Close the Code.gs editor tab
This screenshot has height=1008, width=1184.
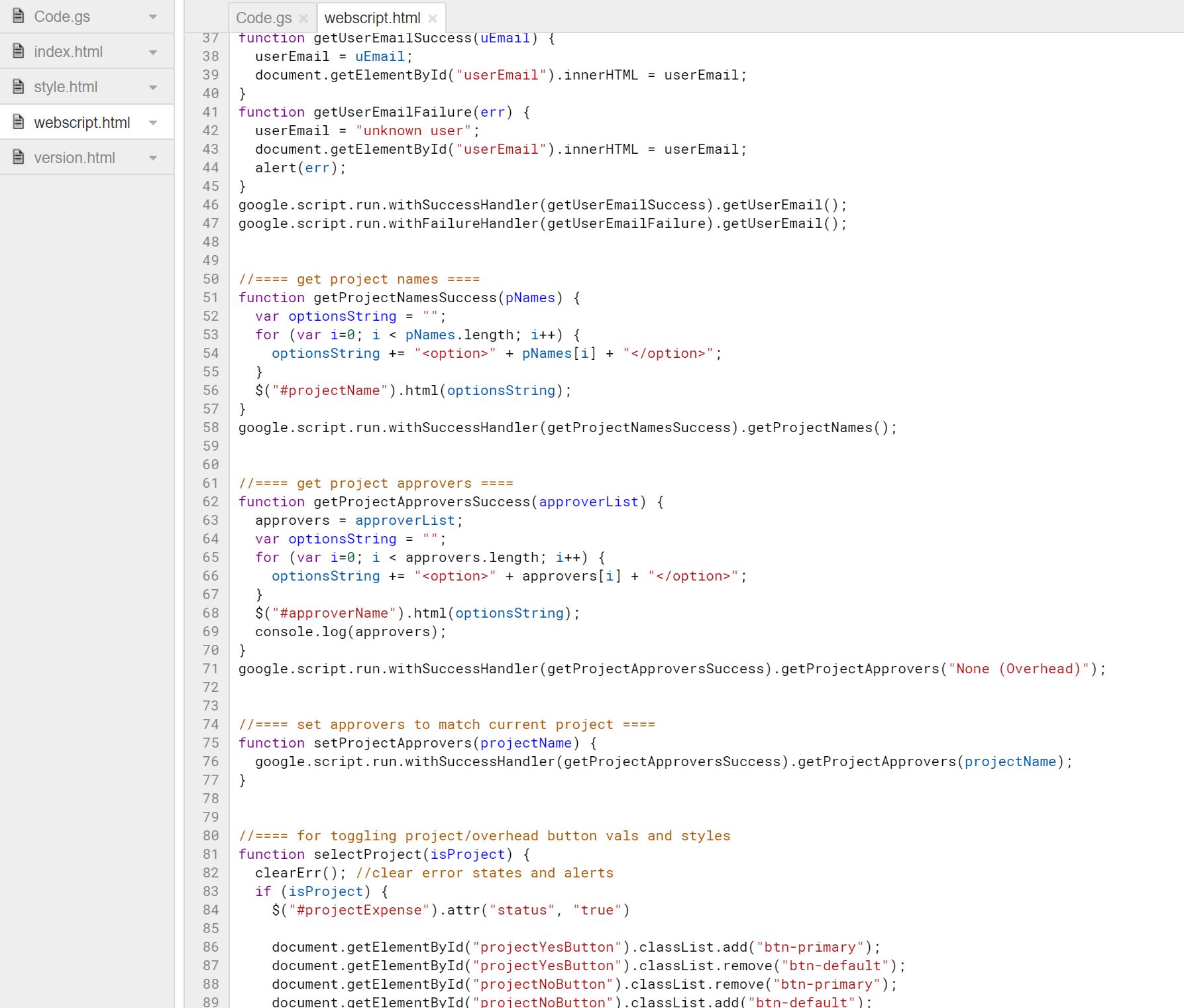pyautogui.click(x=303, y=19)
